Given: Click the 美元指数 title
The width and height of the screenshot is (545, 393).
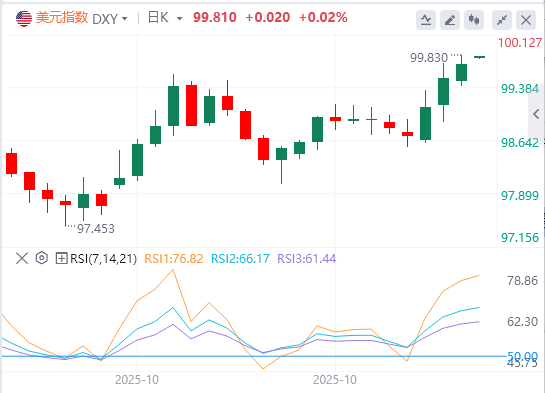Looking at the screenshot, I should point(62,18).
